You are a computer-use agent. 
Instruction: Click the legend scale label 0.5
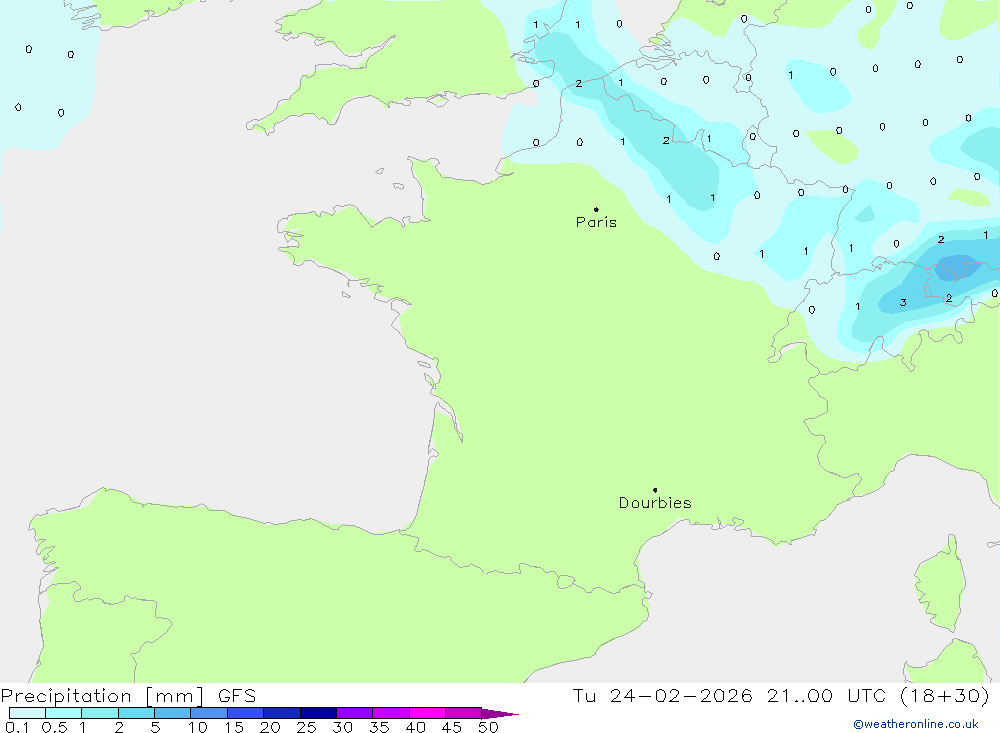point(54,727)
